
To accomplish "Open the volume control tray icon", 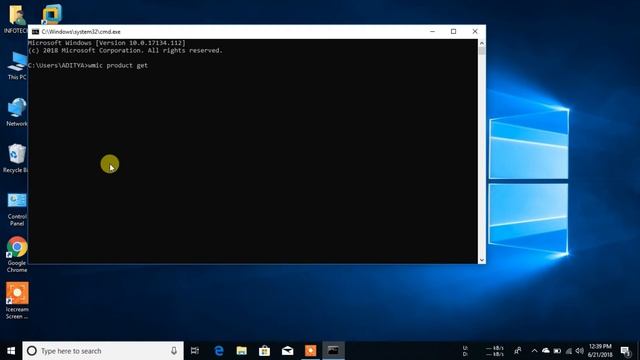I will (580, 351).
